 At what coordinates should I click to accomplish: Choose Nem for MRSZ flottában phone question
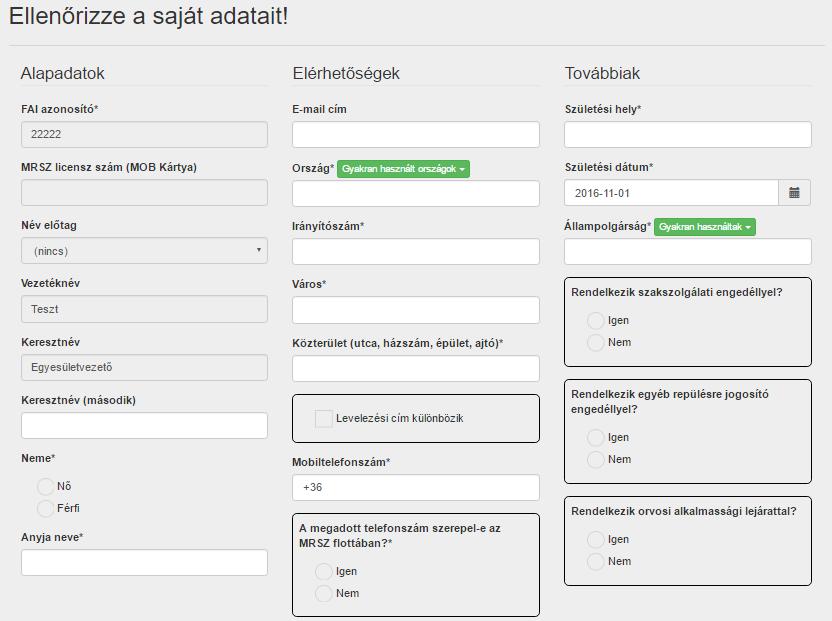[x=324, y=593]
